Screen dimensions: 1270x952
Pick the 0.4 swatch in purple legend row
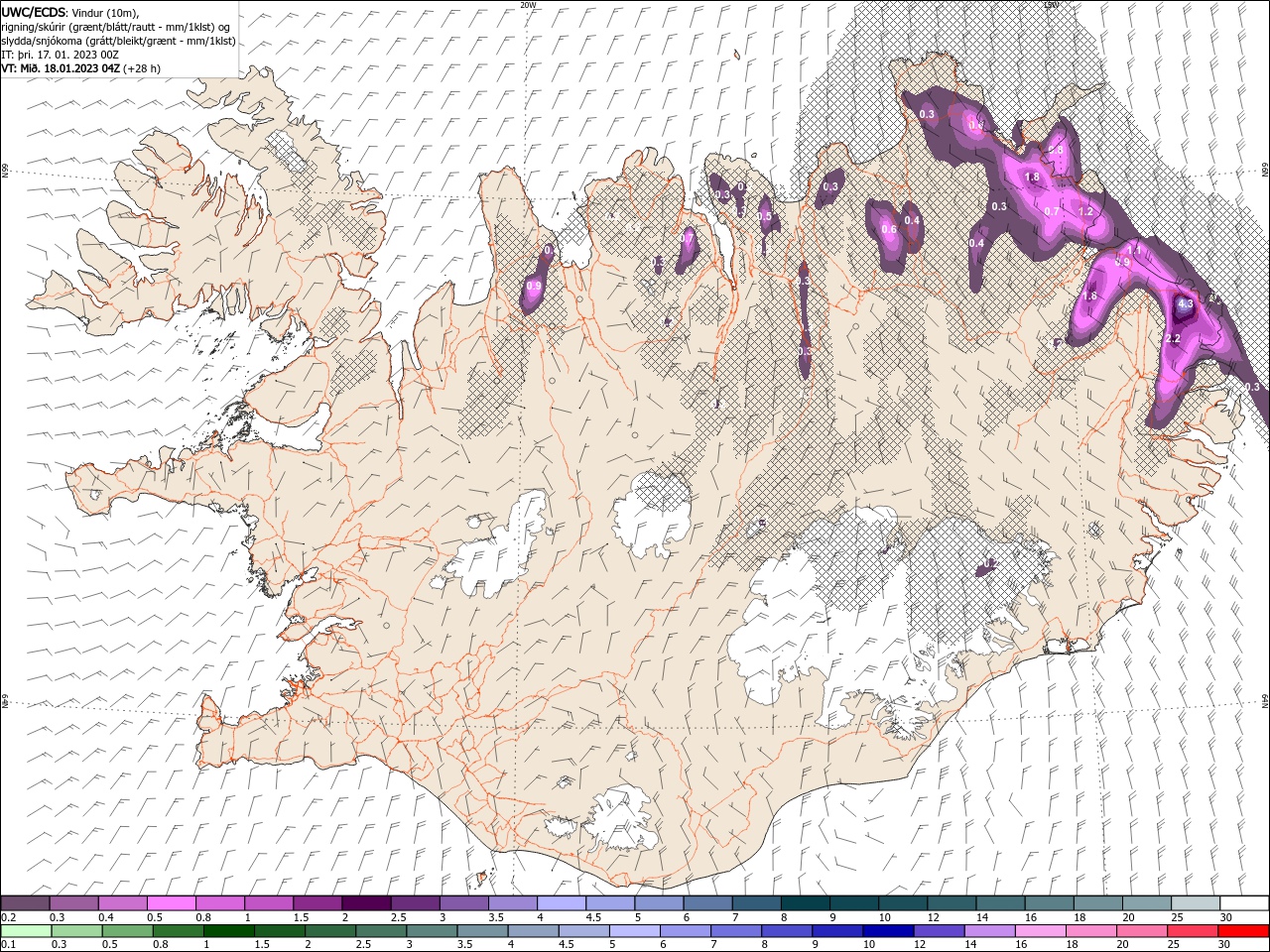[x=123, y=903]
